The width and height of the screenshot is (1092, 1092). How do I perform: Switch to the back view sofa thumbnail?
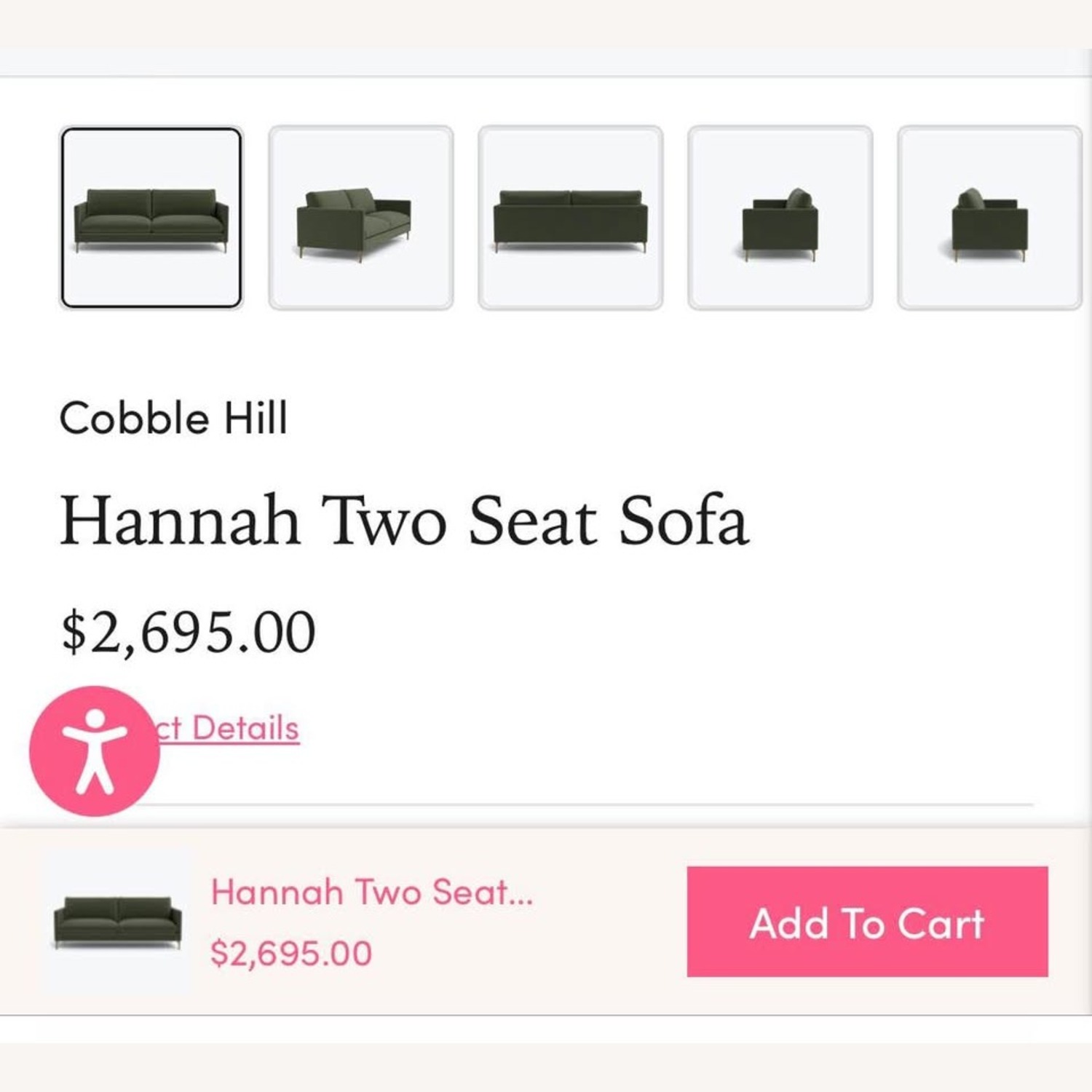(x=571, y=218)
